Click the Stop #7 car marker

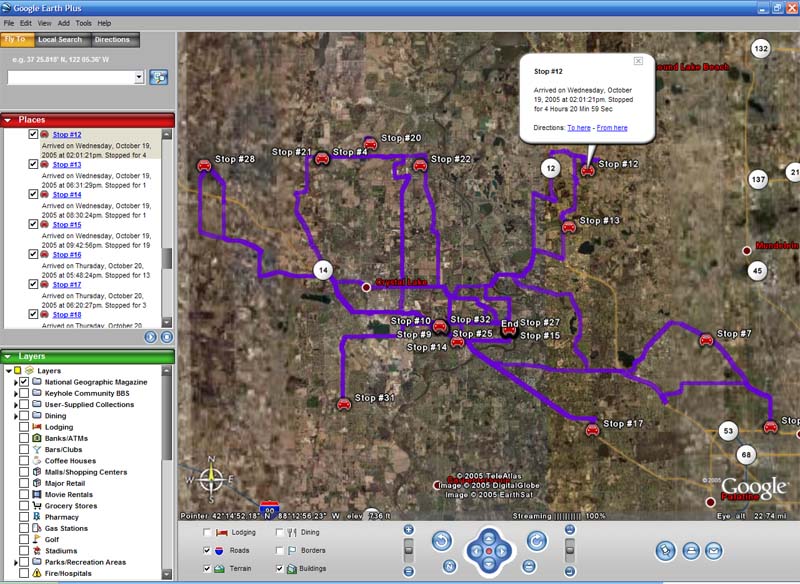coord(706,340)
